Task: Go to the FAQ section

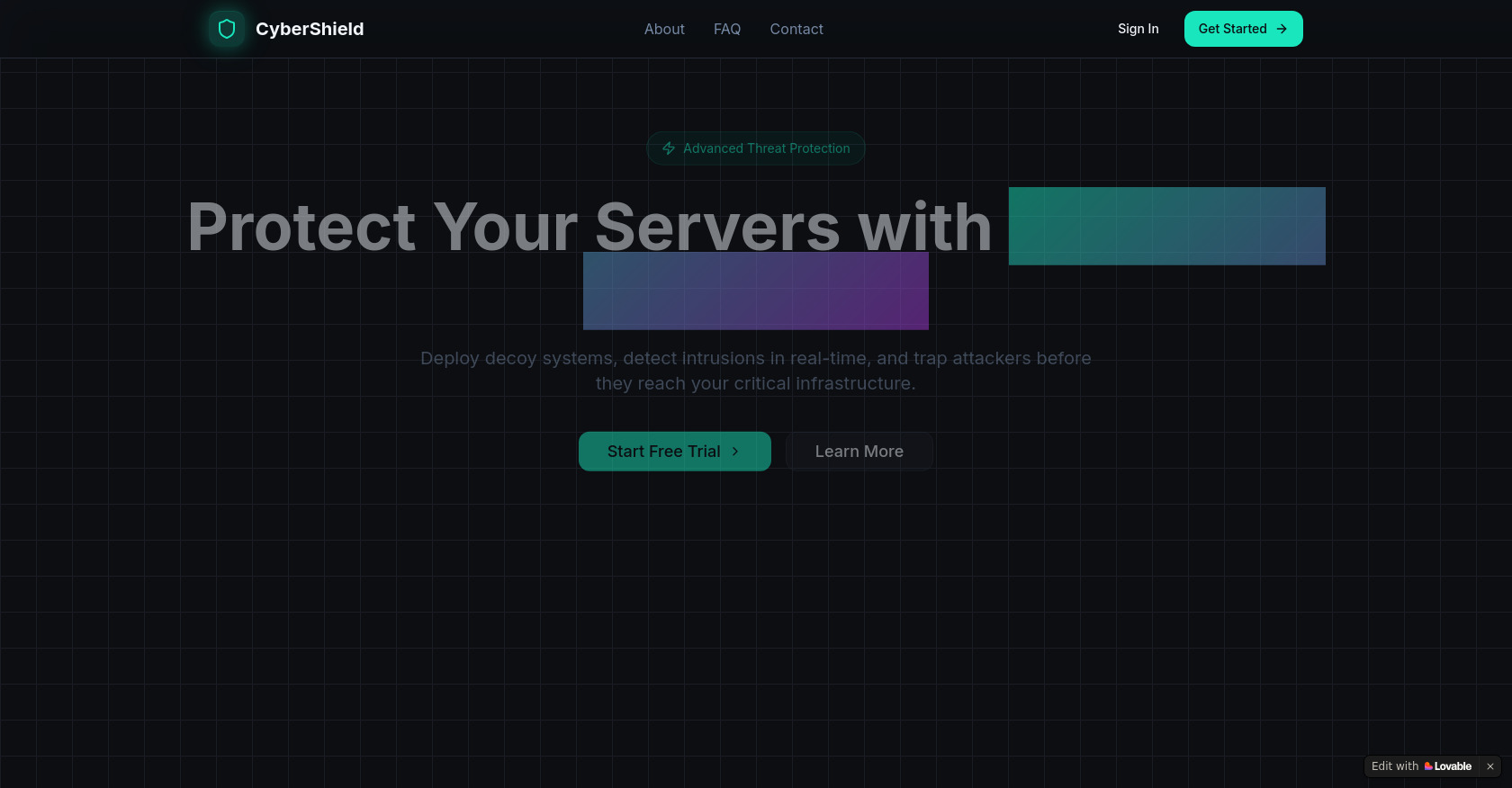Action: click(x=727, y=29)
